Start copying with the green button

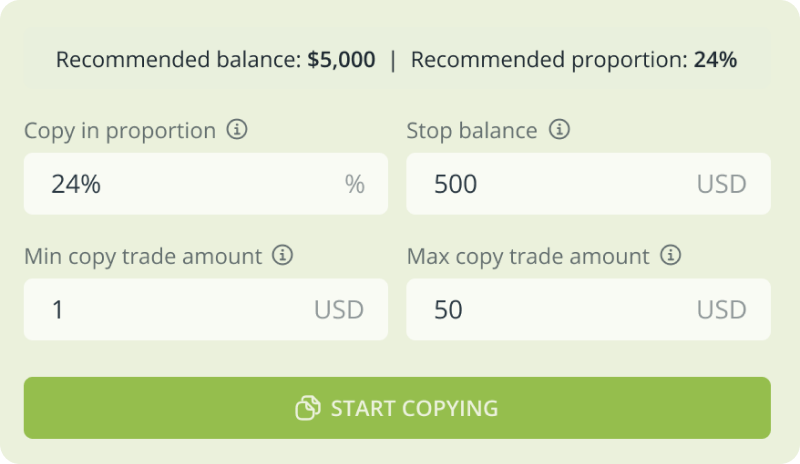tap(397, 408)
